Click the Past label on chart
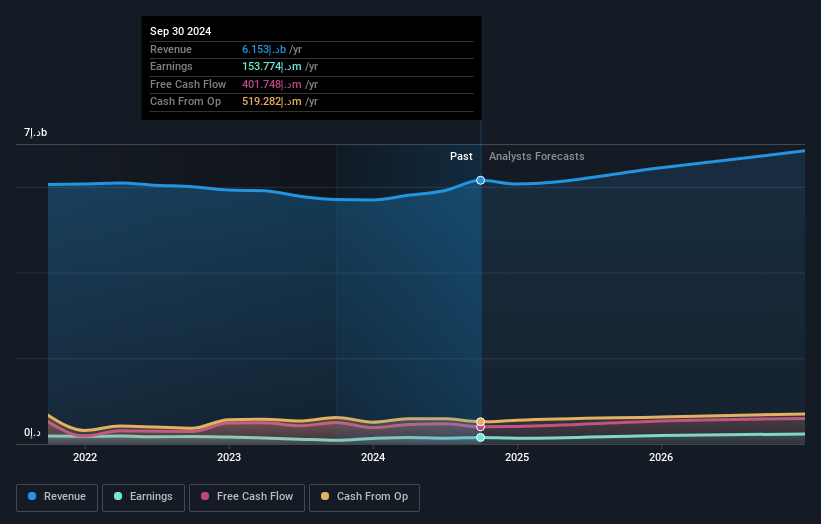Image resolution: width=821 pixels, height=524 pixels. 461,157
